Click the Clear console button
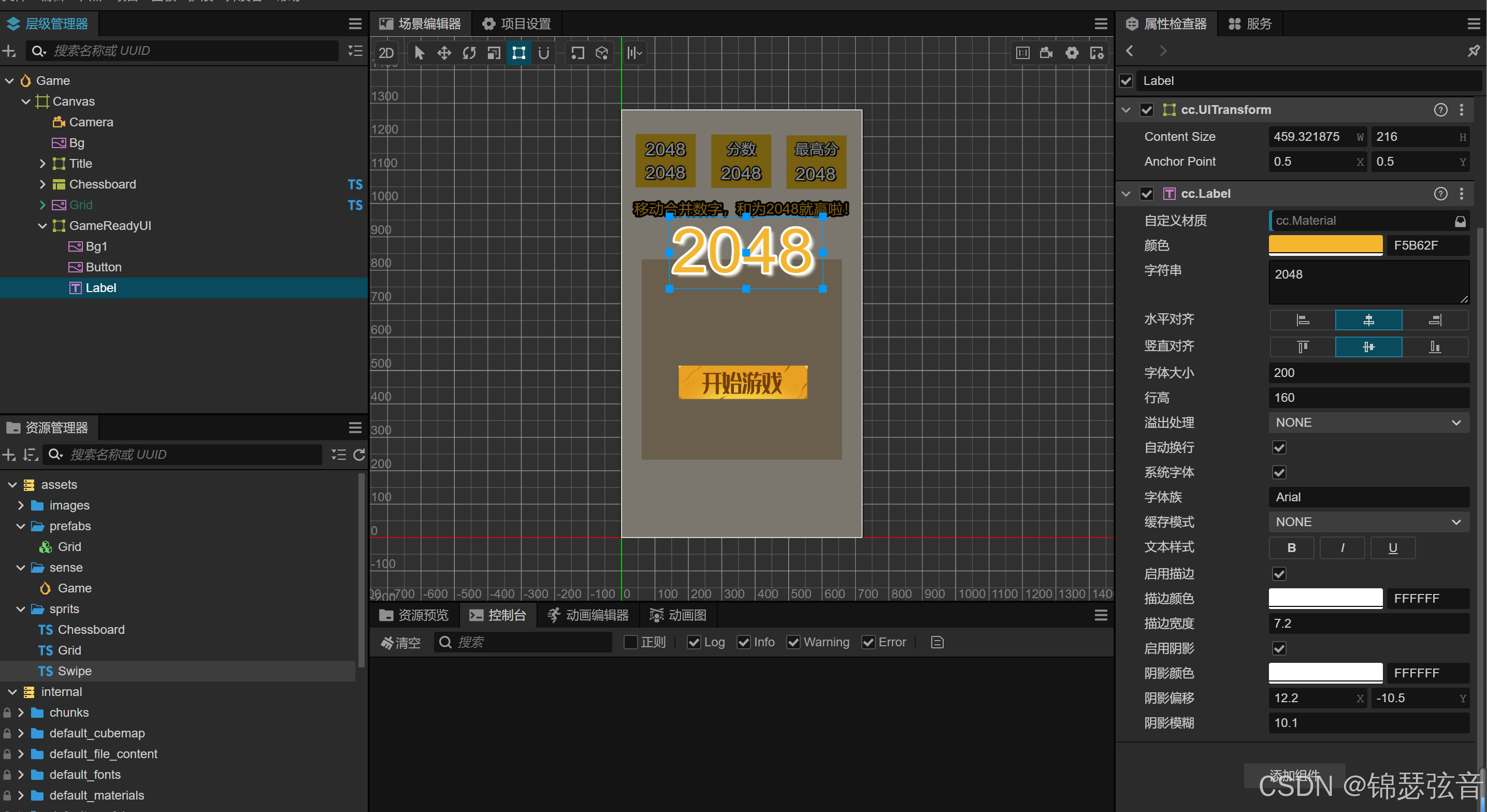1487x812 pixels. 400,642
